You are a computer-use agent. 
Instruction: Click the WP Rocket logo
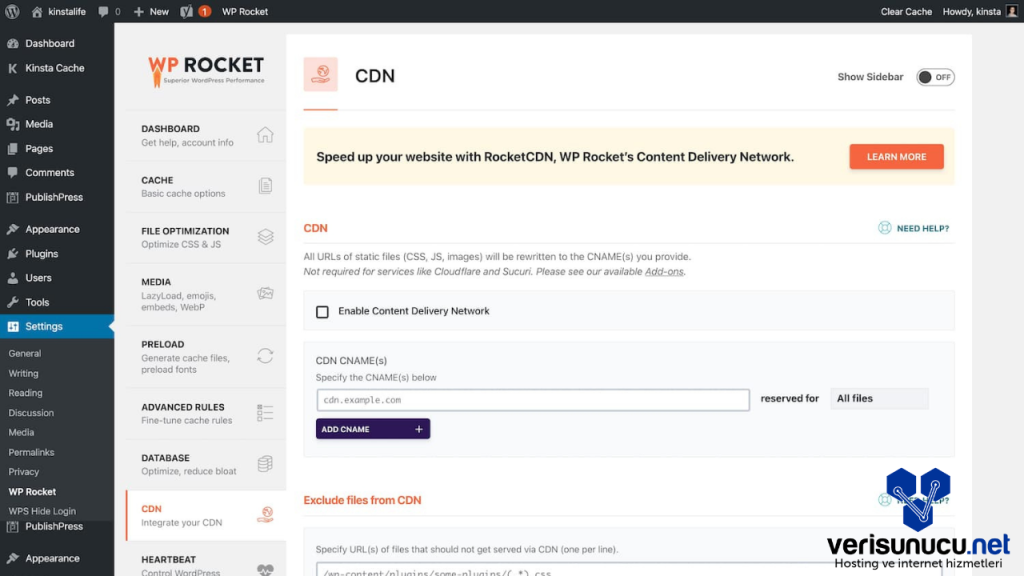[206, 71]
